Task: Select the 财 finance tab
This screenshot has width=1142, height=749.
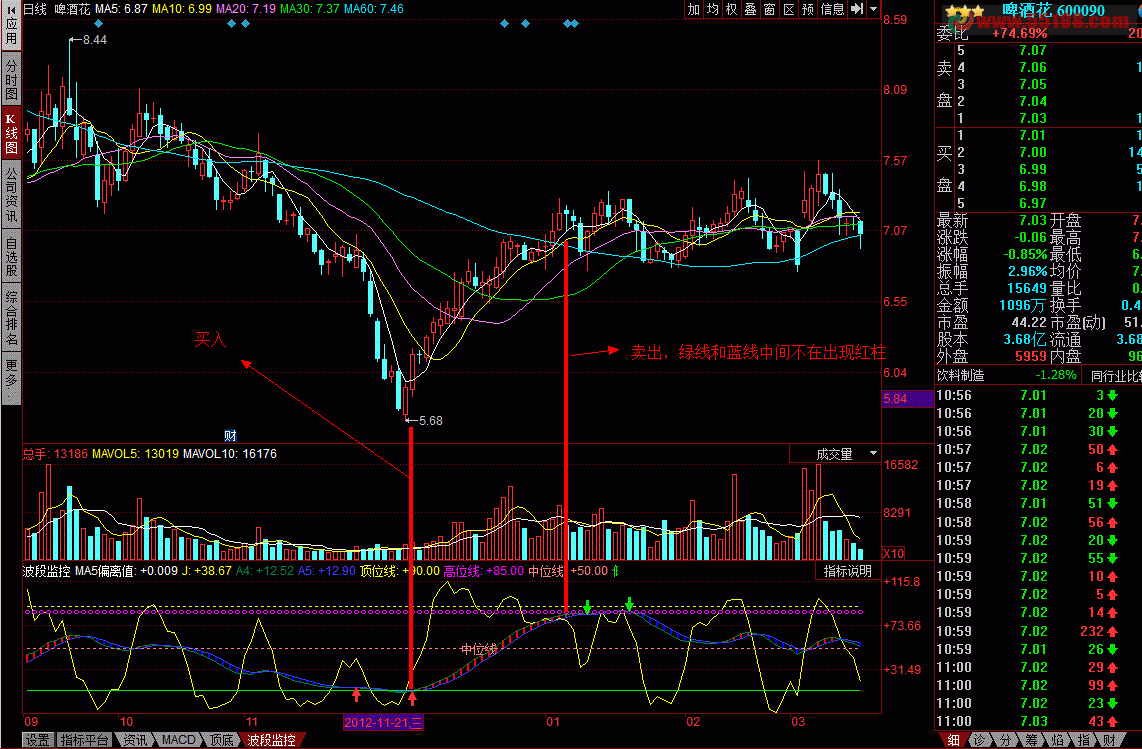Action: click(x=1109, y=740)
